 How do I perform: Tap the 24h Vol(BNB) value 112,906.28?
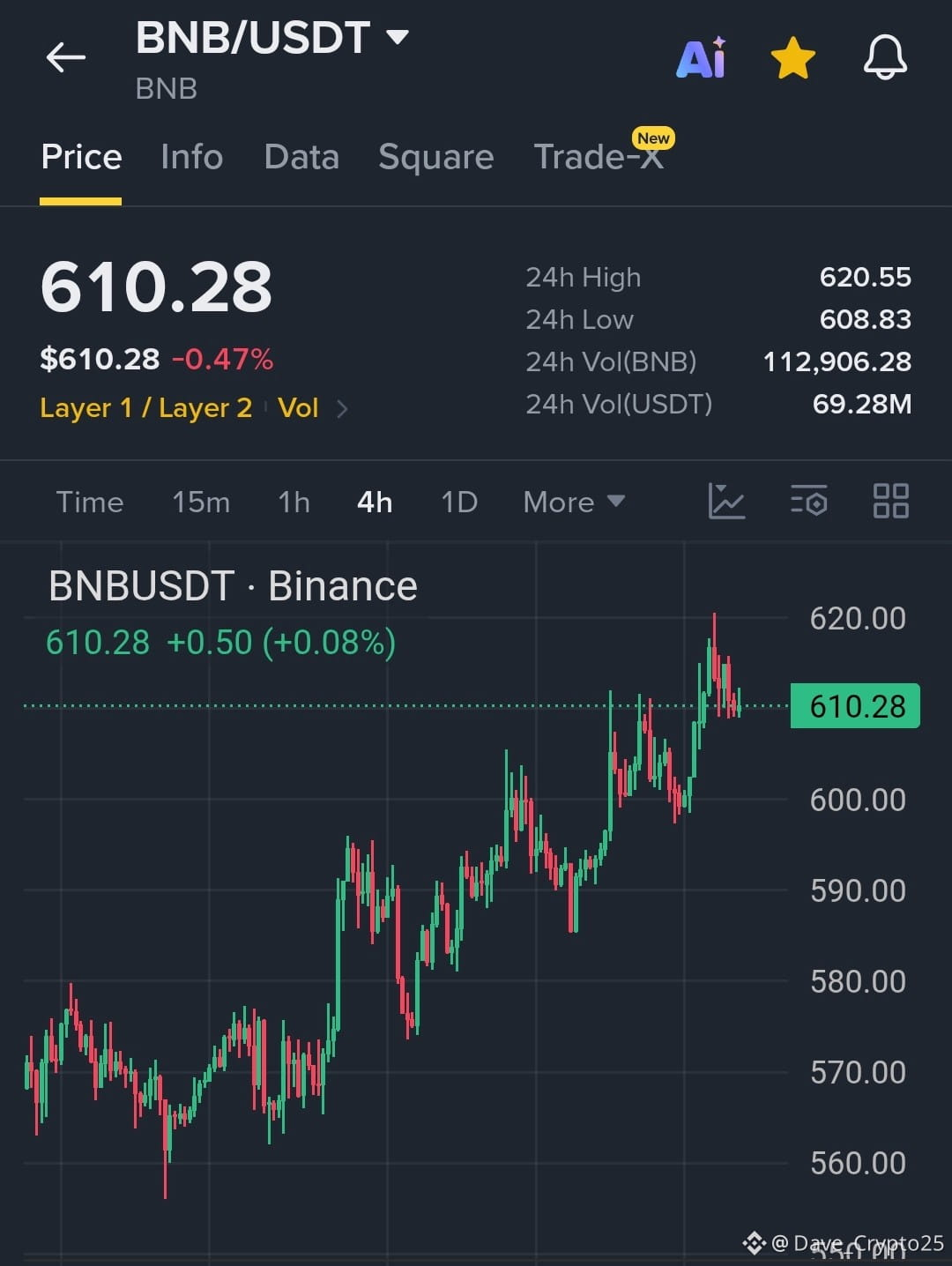tap(837, 362)
